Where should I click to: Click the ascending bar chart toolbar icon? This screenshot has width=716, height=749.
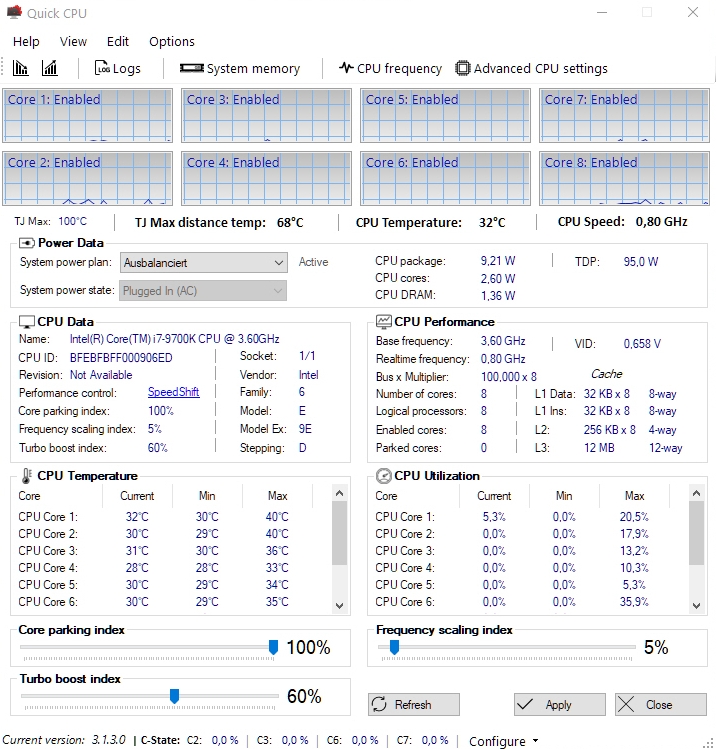pos(49,68)
